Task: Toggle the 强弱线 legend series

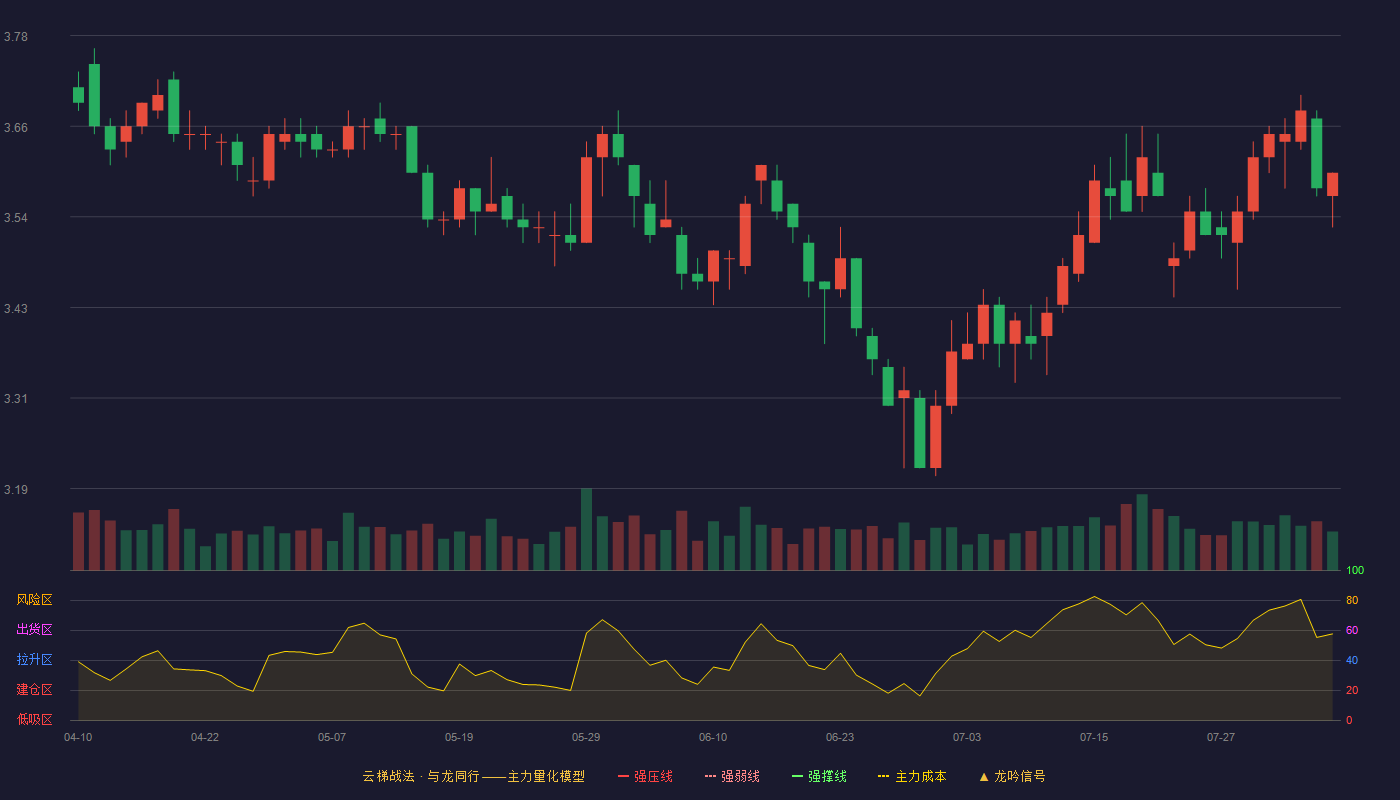Action: click(x=732, y=776)
